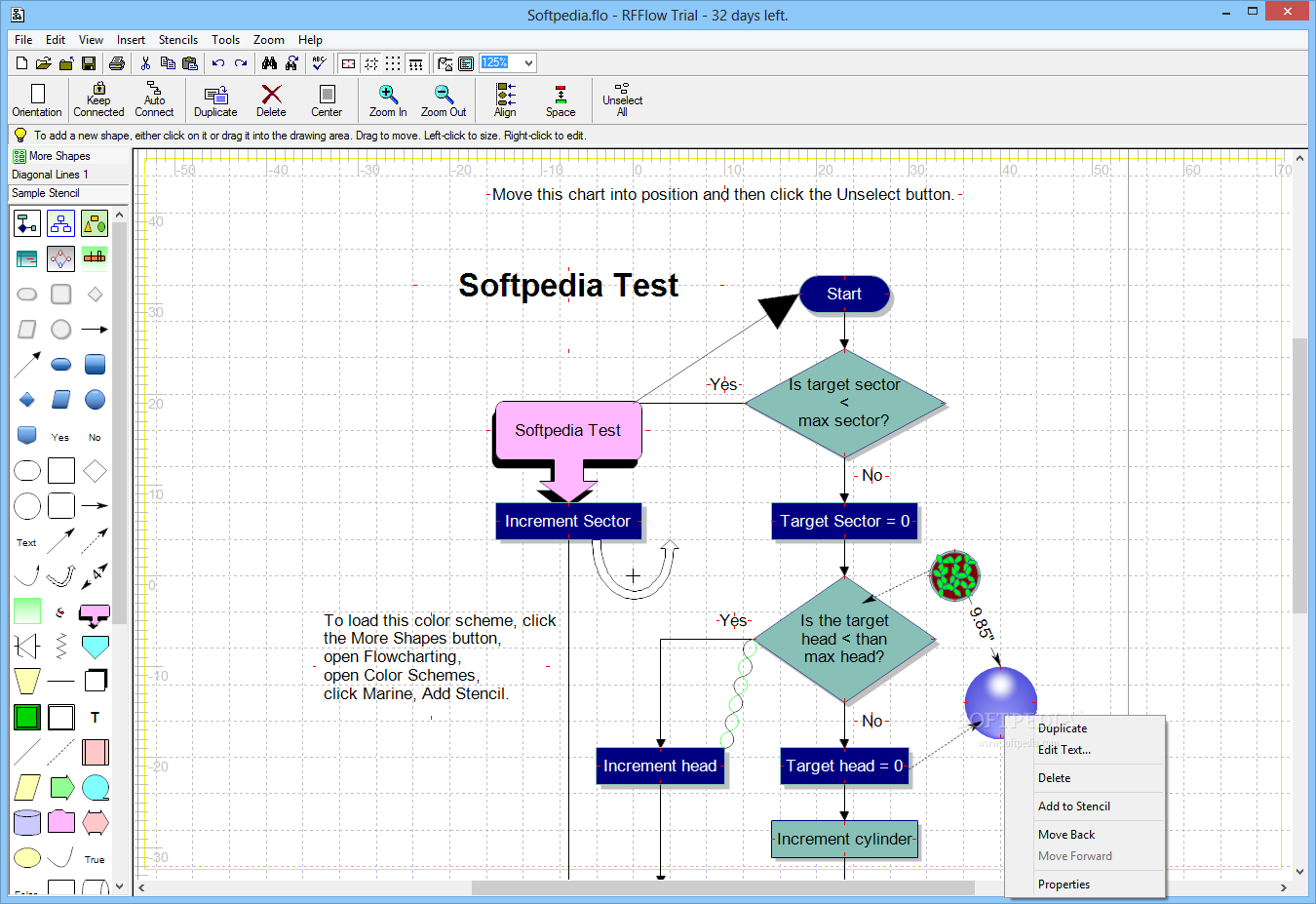Screen dimensions: 1316x904
Task: Select the green square stencil shape
Action: [27, 717]
